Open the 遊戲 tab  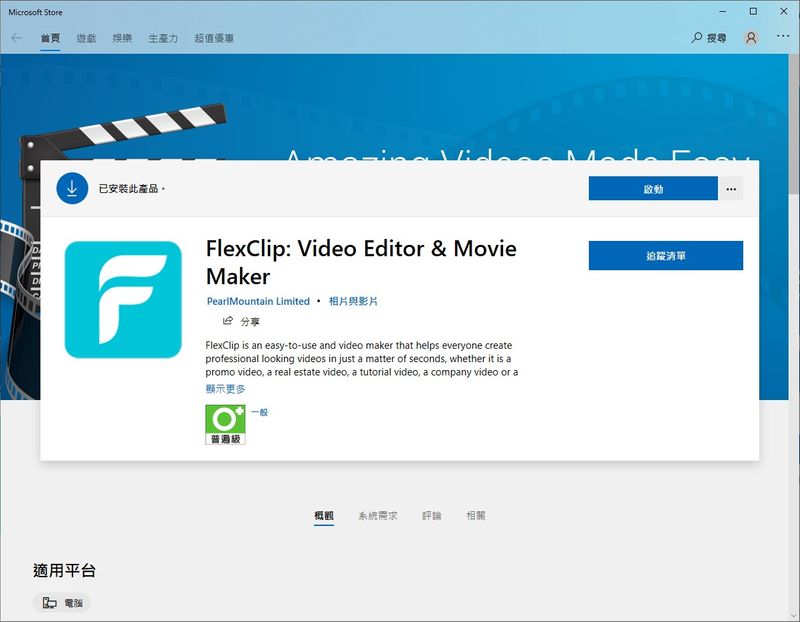[x=86, y=38]
